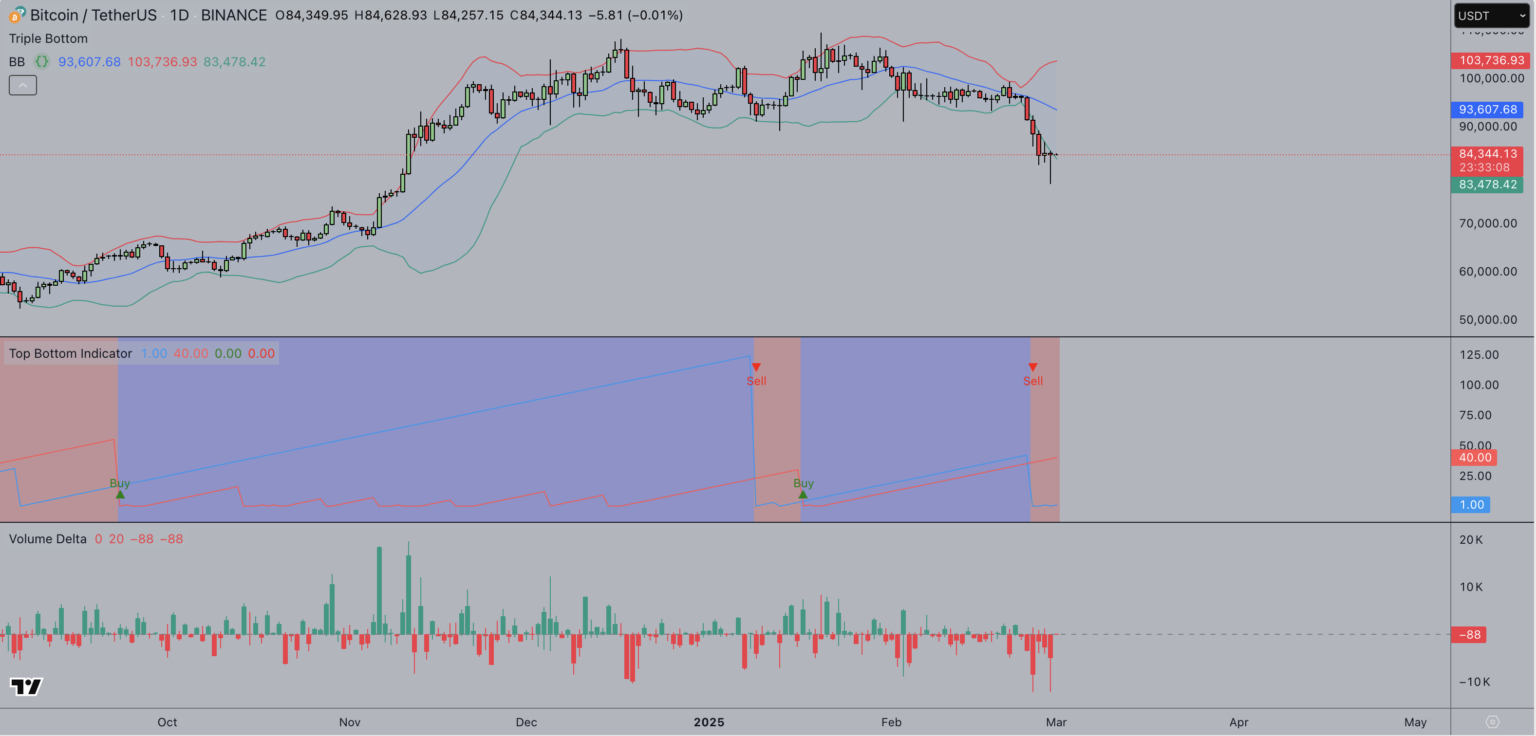Open chart settings hexagon gear icon

[x=1492, y=722]
